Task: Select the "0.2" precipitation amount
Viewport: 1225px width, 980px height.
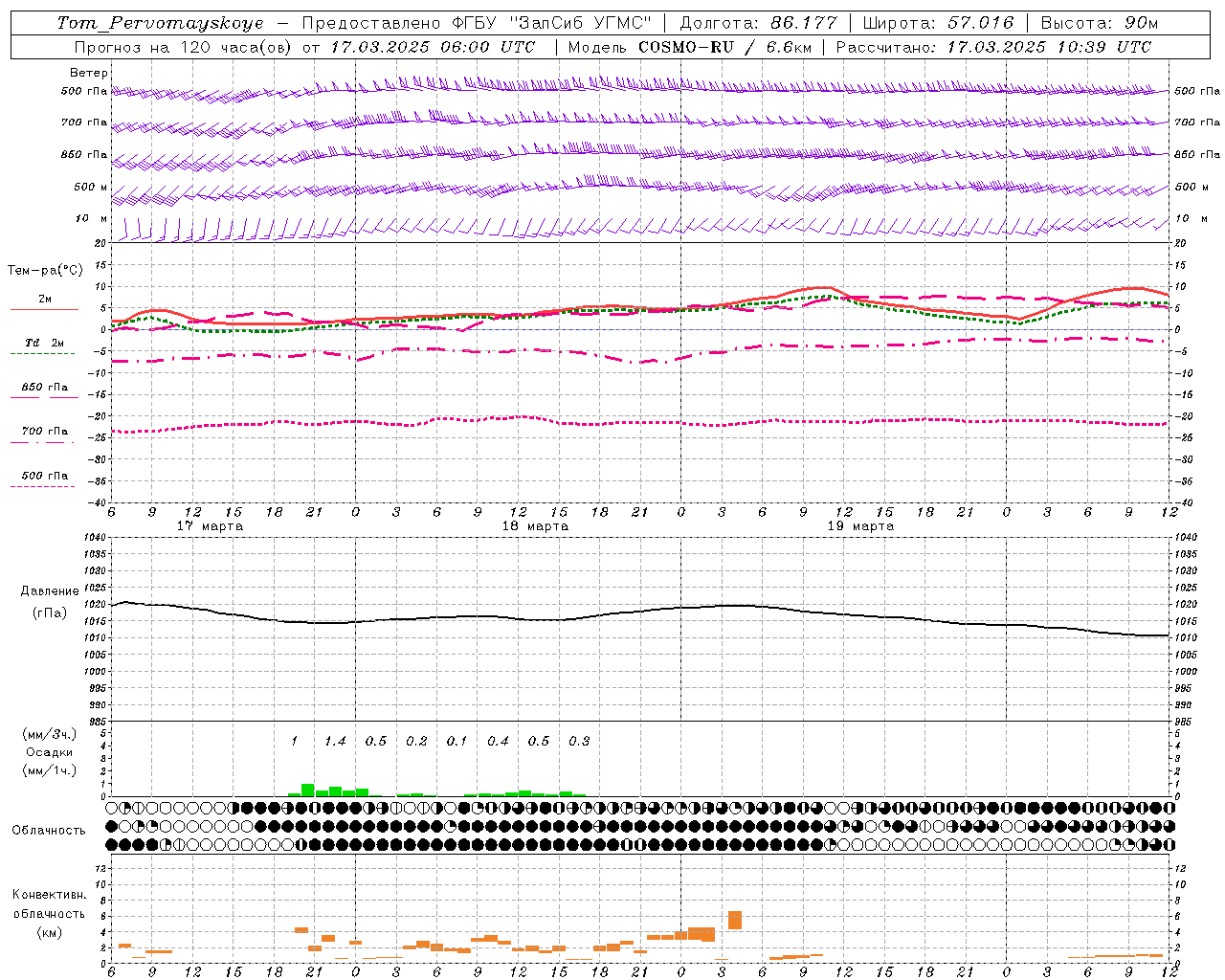Action: [416, 742]
